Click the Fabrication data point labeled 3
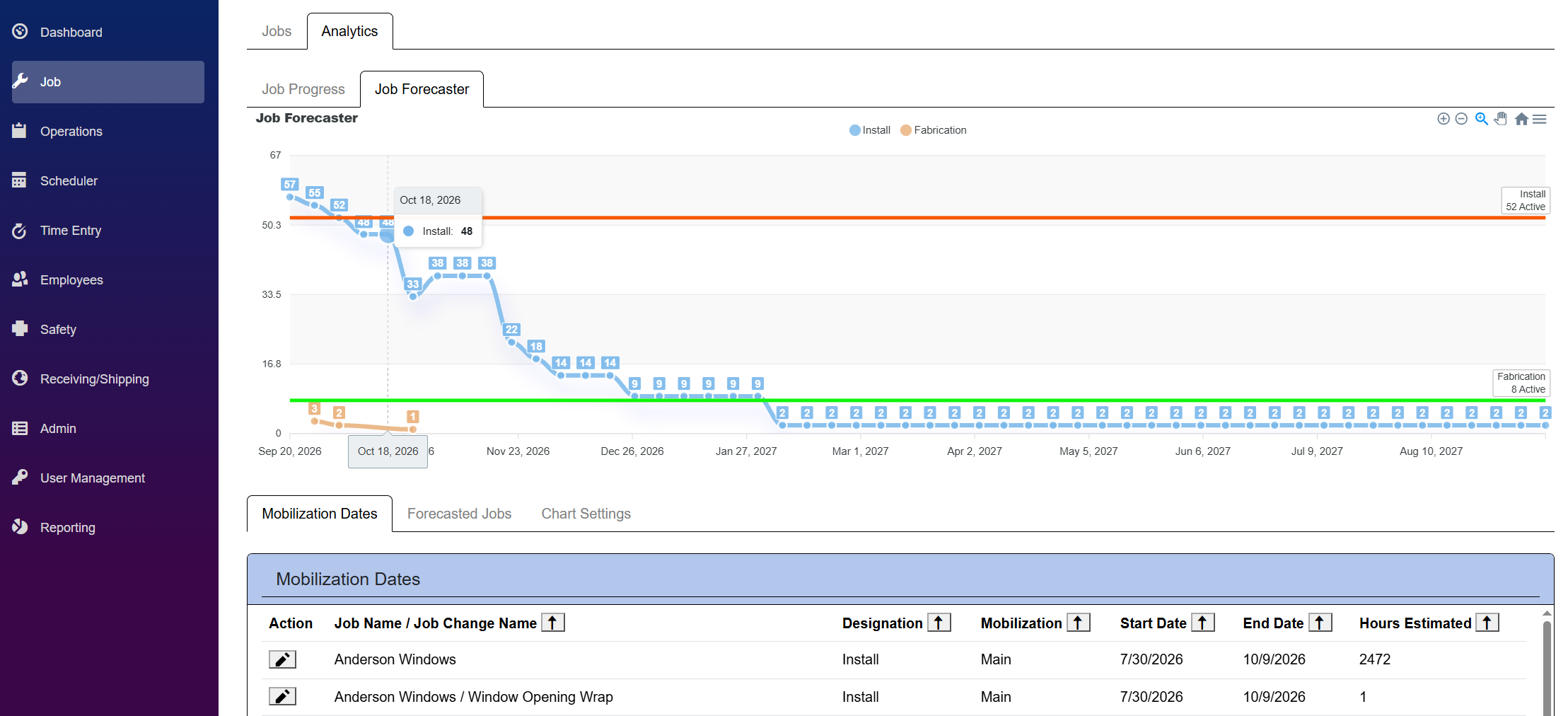Viewport: 1568px width, 716px height. coord(315,421)
